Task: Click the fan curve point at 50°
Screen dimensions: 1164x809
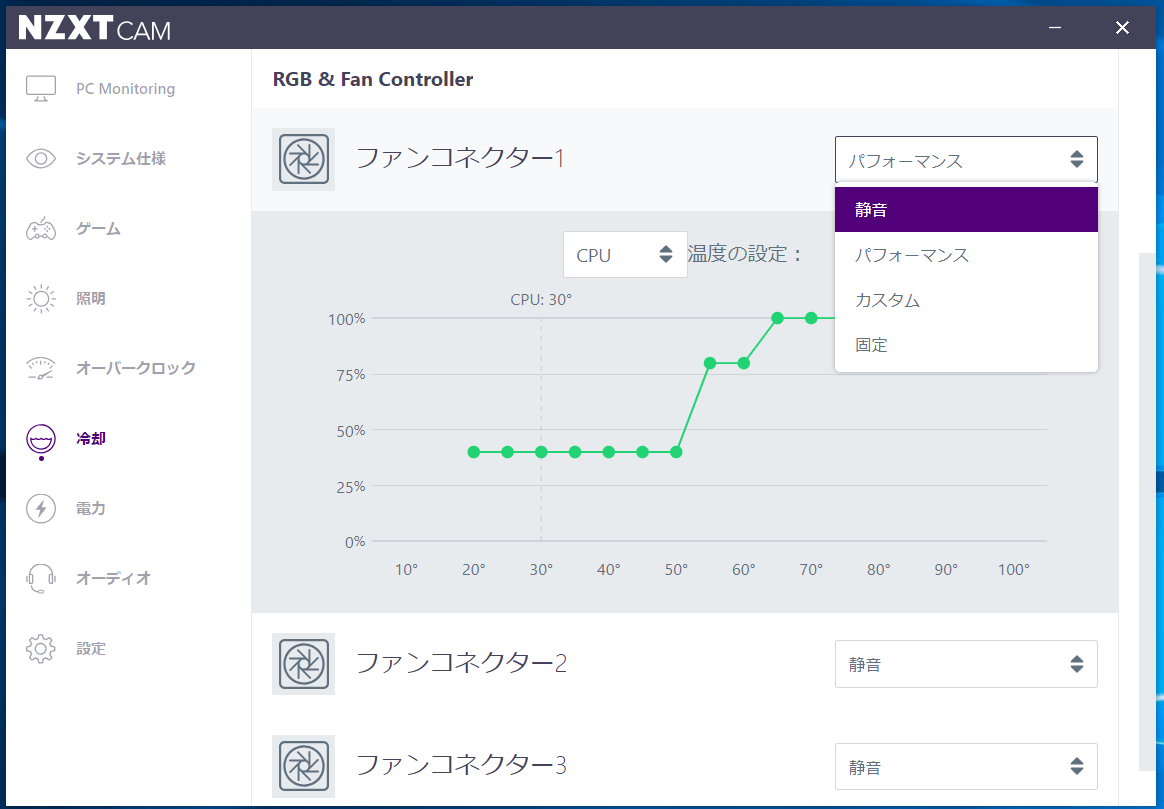Action: coord(676,452)
